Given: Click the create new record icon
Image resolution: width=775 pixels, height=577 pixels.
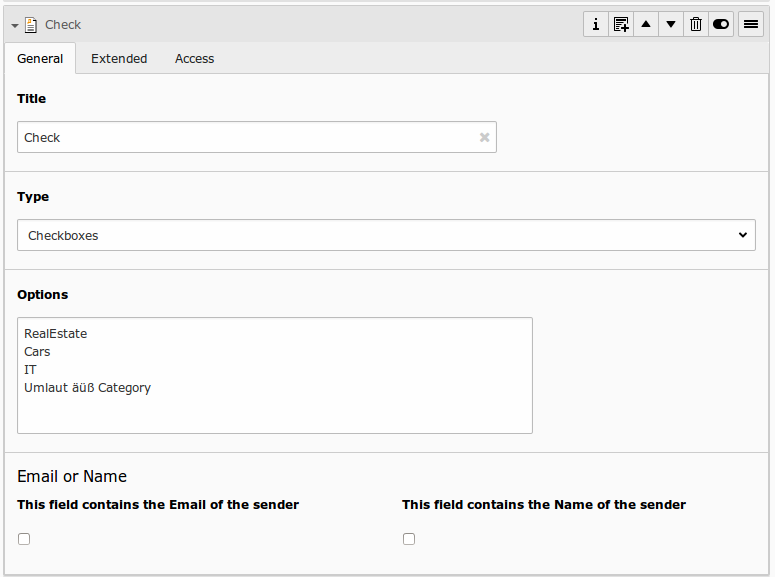Looking at the screenshot, I should [621, 25].
